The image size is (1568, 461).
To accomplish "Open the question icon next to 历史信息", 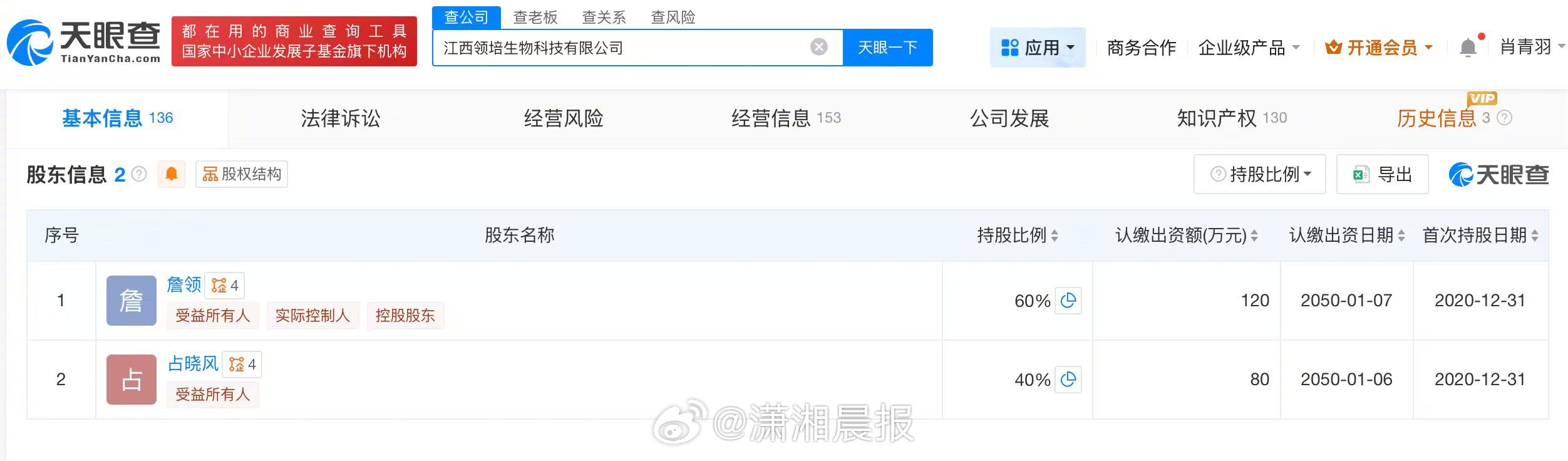I will point(1504,118).
